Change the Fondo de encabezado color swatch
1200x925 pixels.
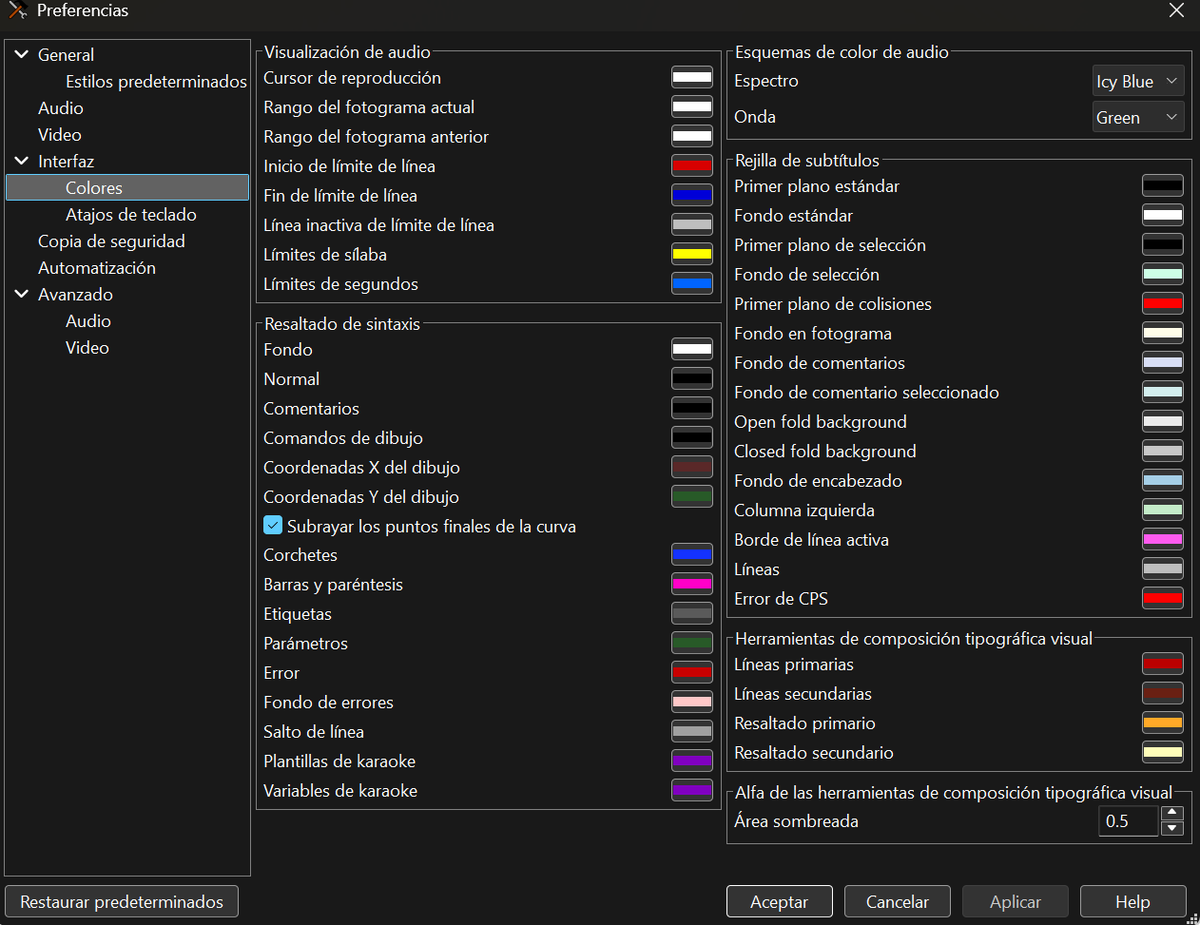(1163, 481)
